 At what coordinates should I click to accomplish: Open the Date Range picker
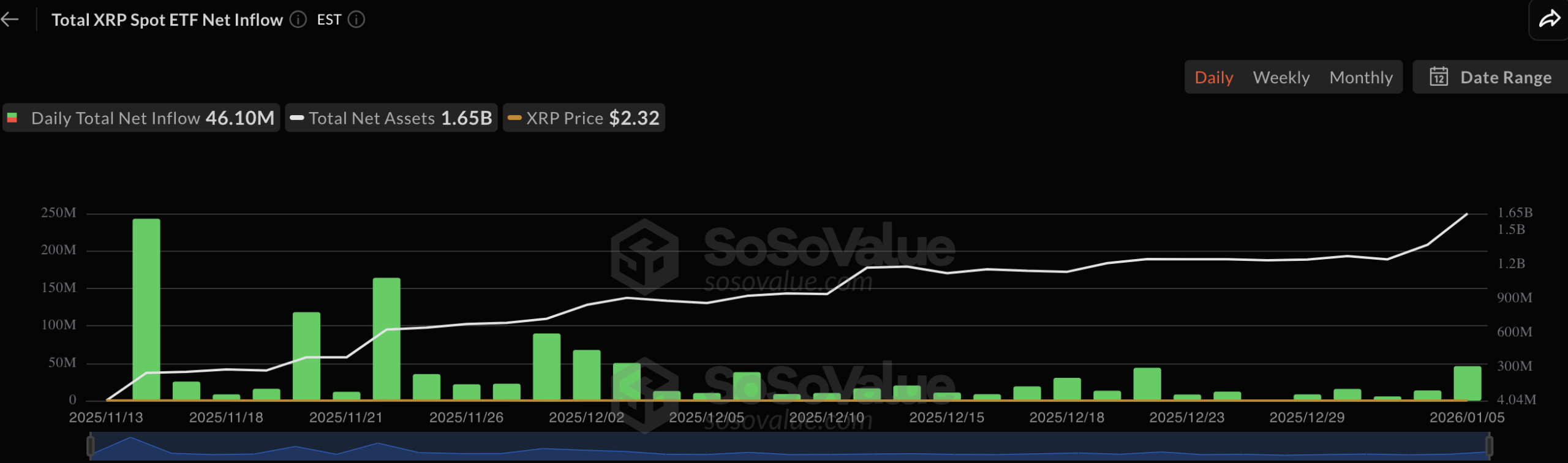pyautogui.click(x=1491, y=77)
